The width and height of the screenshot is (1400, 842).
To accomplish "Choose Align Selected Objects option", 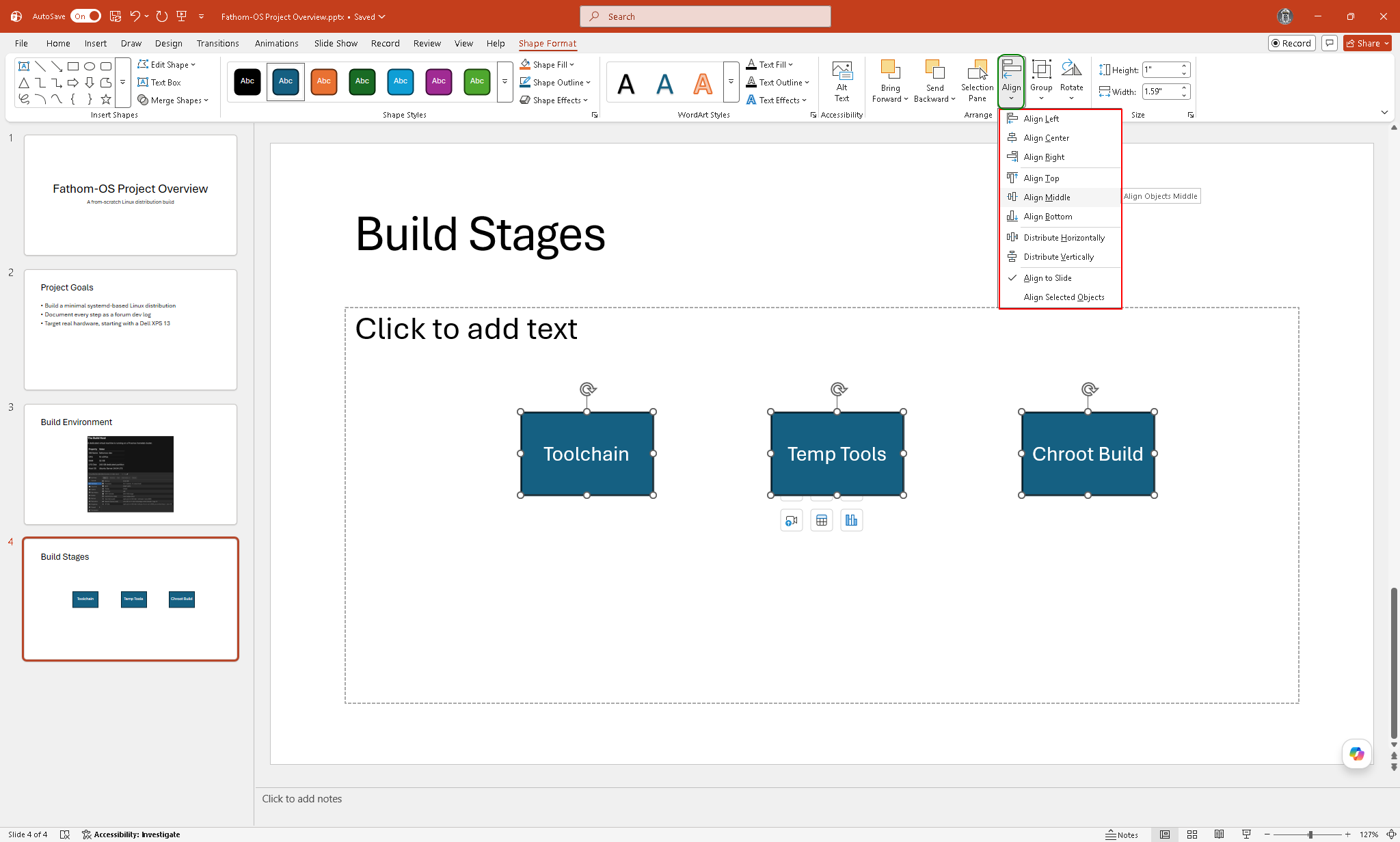I will [x=1060, y=297].
